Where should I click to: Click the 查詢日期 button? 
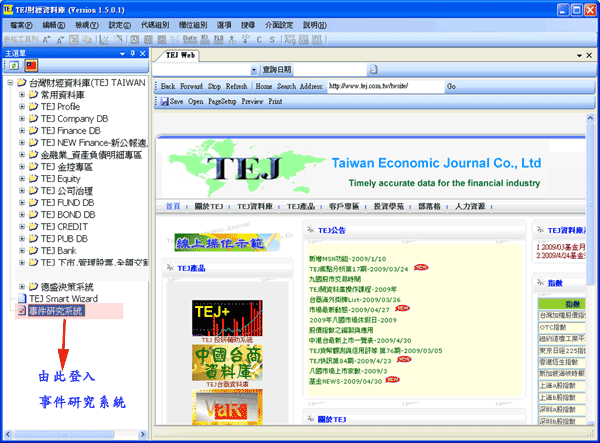(x=277, y=70)
